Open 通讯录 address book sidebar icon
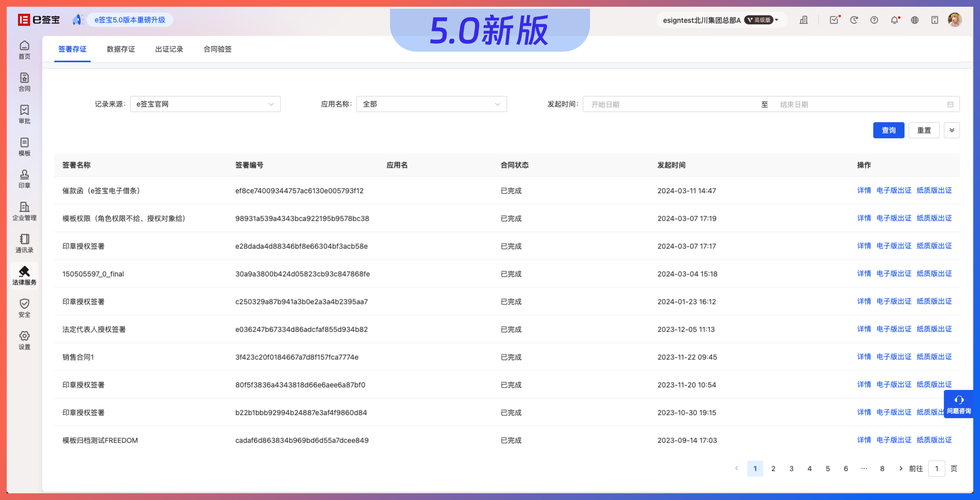This screenshot has width=980, height=500. click(24, 244)
